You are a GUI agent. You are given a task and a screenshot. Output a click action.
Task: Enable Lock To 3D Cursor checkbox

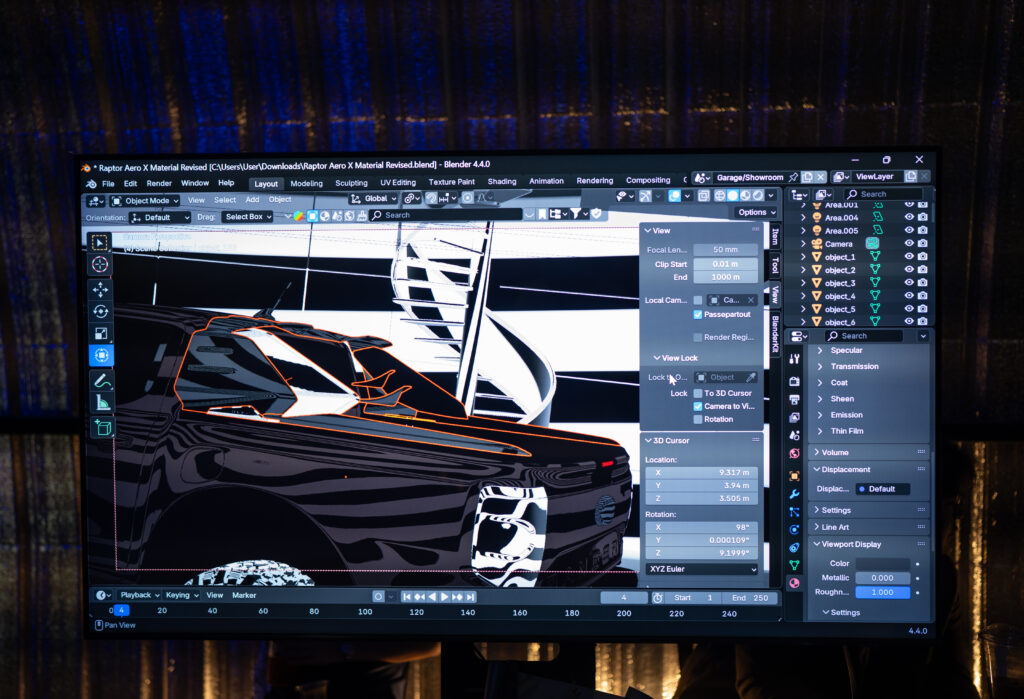point(698,393)
